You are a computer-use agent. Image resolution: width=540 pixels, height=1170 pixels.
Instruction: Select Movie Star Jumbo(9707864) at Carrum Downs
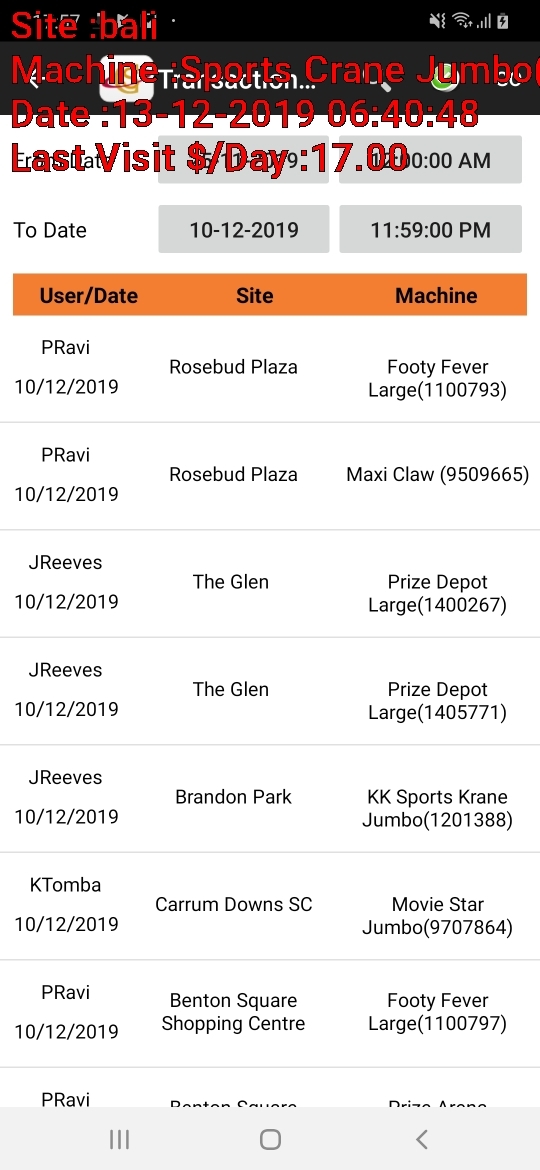tap(270, 906)
